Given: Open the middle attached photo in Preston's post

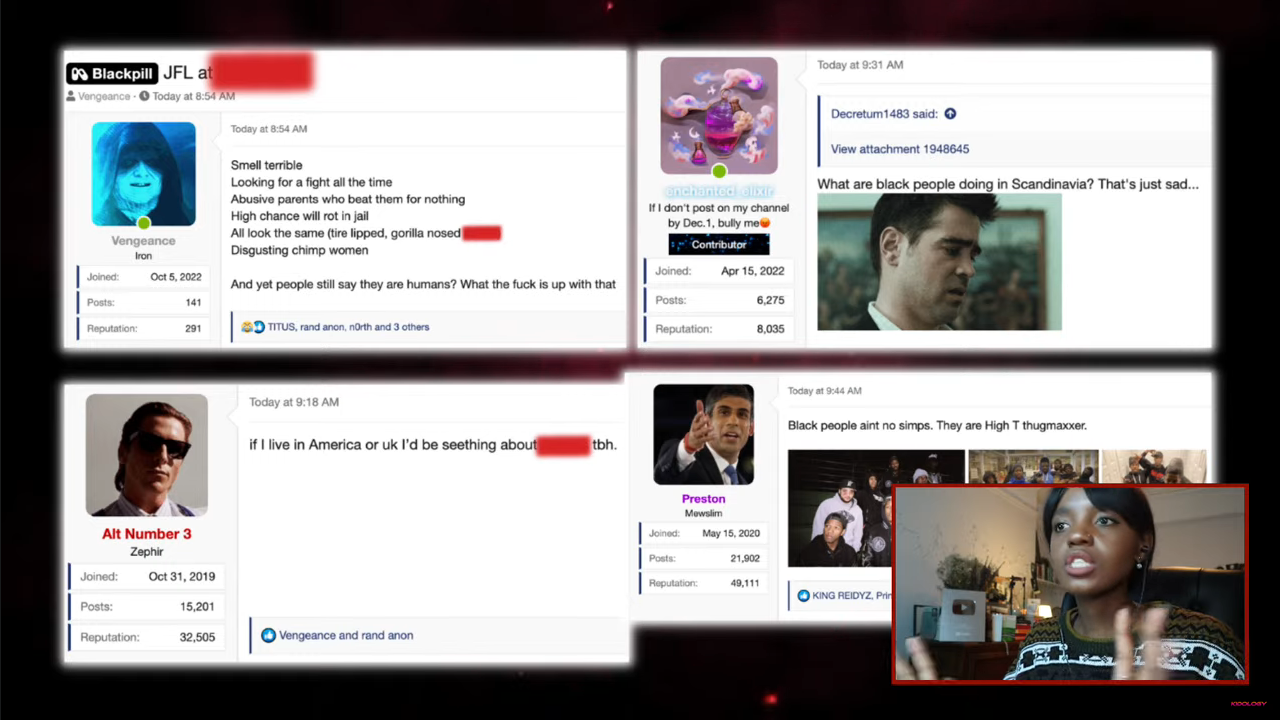Looking at the screenshot, I should click(1033, 468).
